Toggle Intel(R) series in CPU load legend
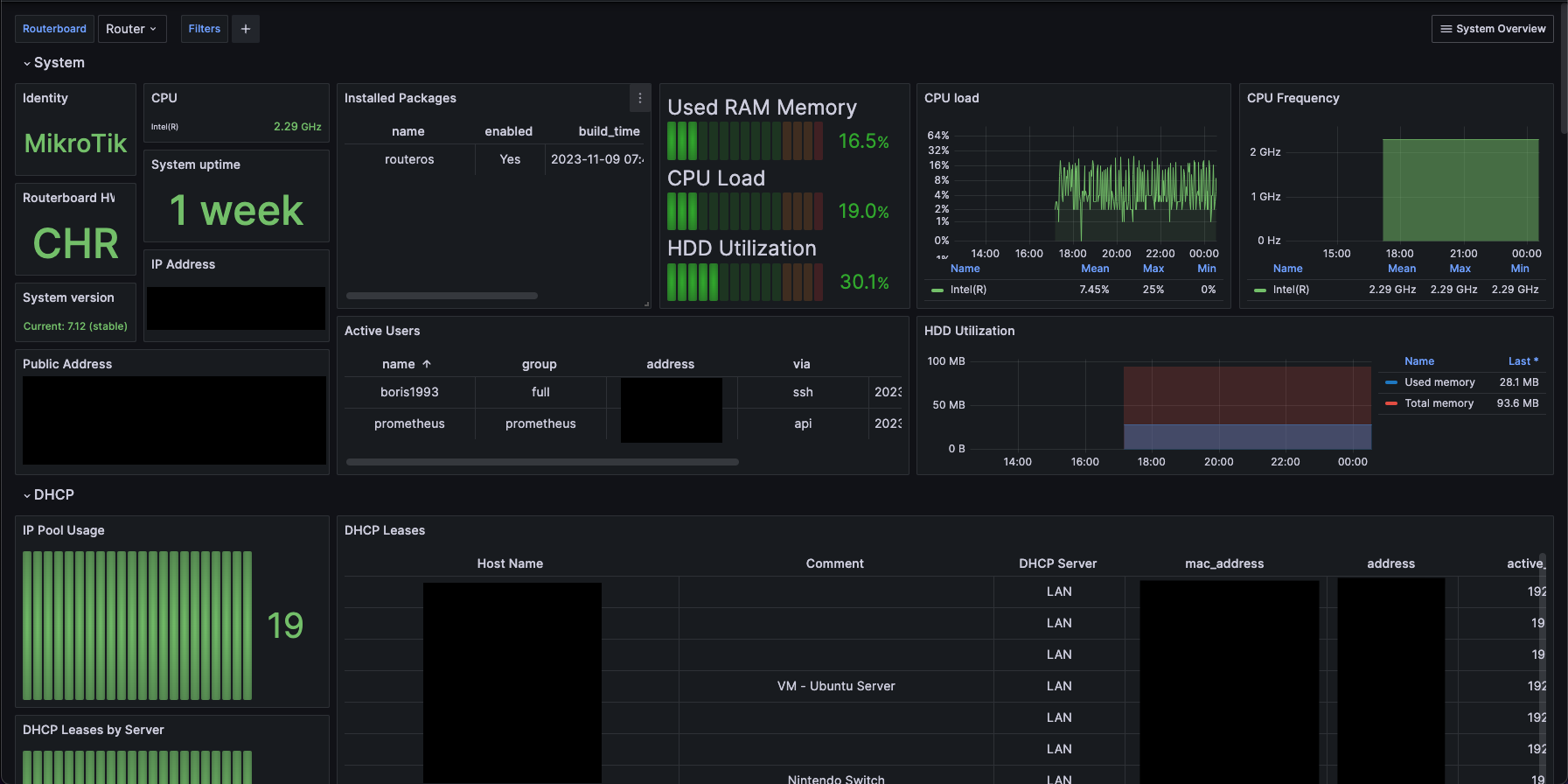The height and width of the screenshot is (784, 1568). pos(968,290)
